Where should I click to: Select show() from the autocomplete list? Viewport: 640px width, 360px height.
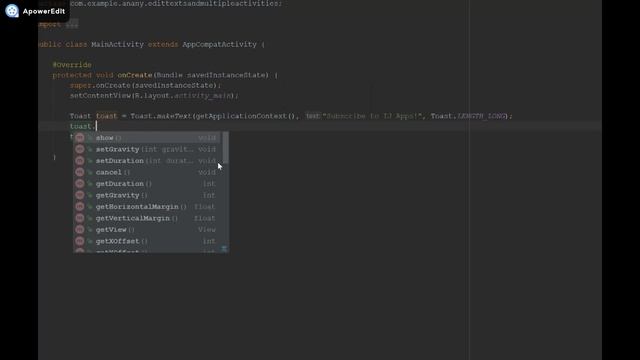pos(147,138)
